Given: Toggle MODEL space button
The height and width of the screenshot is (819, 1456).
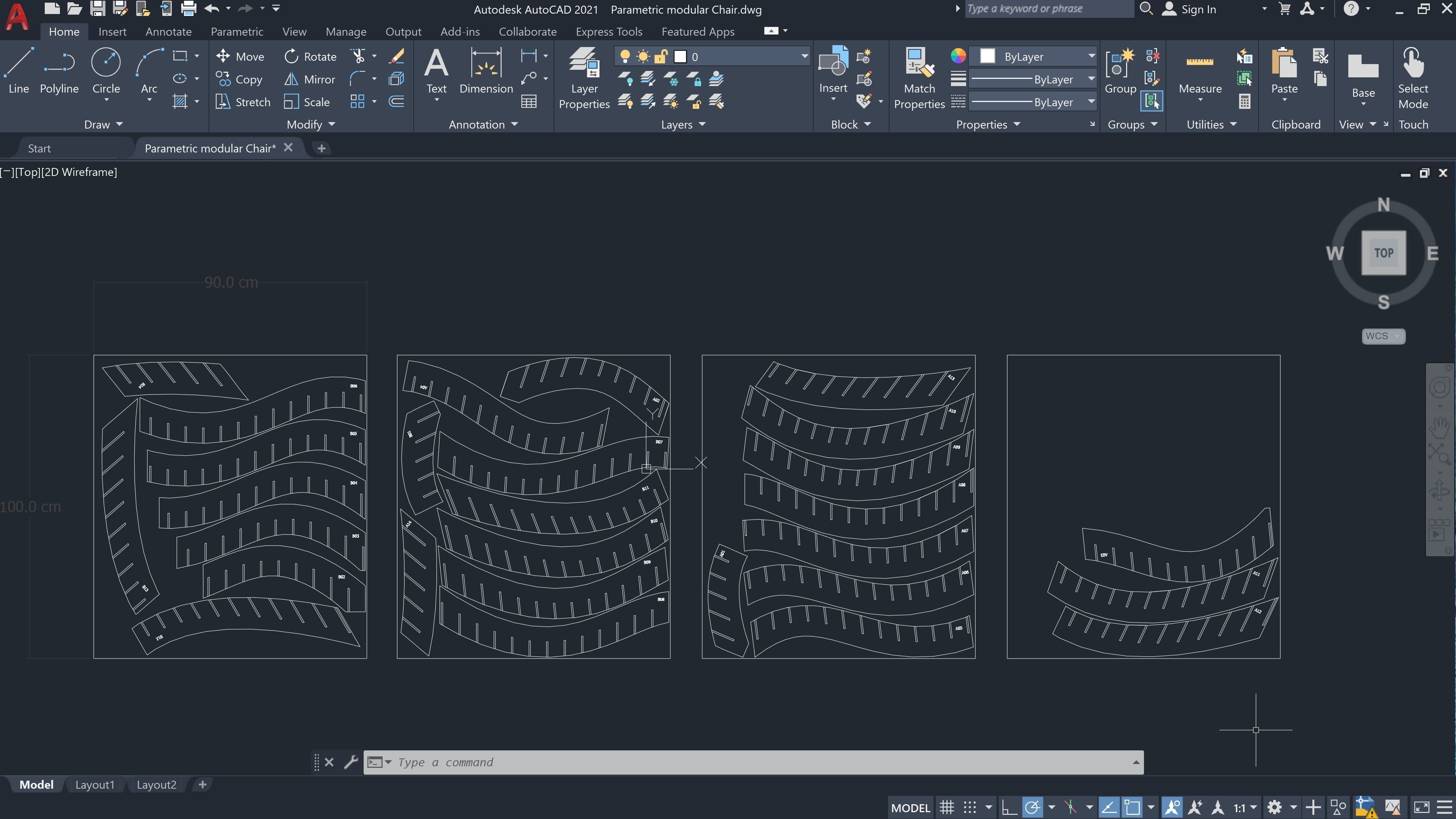Looking at the screenshot, I should [910, 808].
